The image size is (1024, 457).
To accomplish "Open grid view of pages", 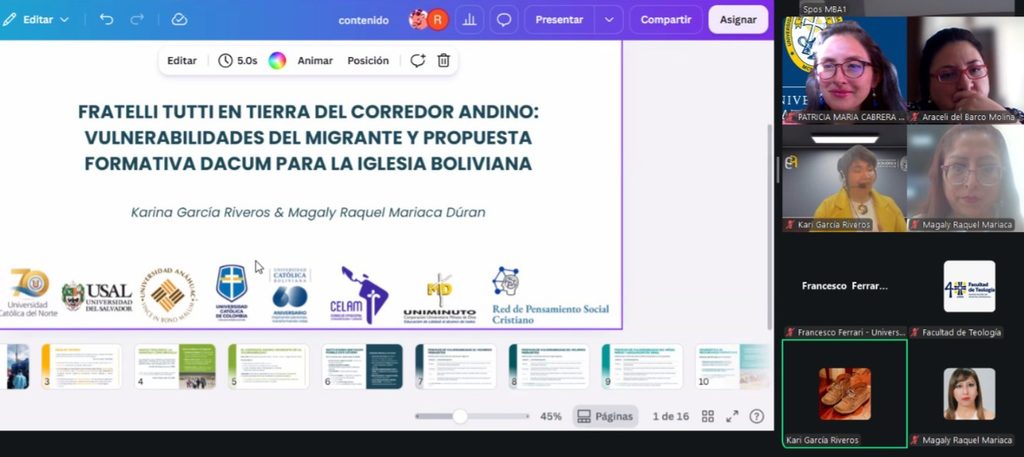I will [x=707, y=417].
